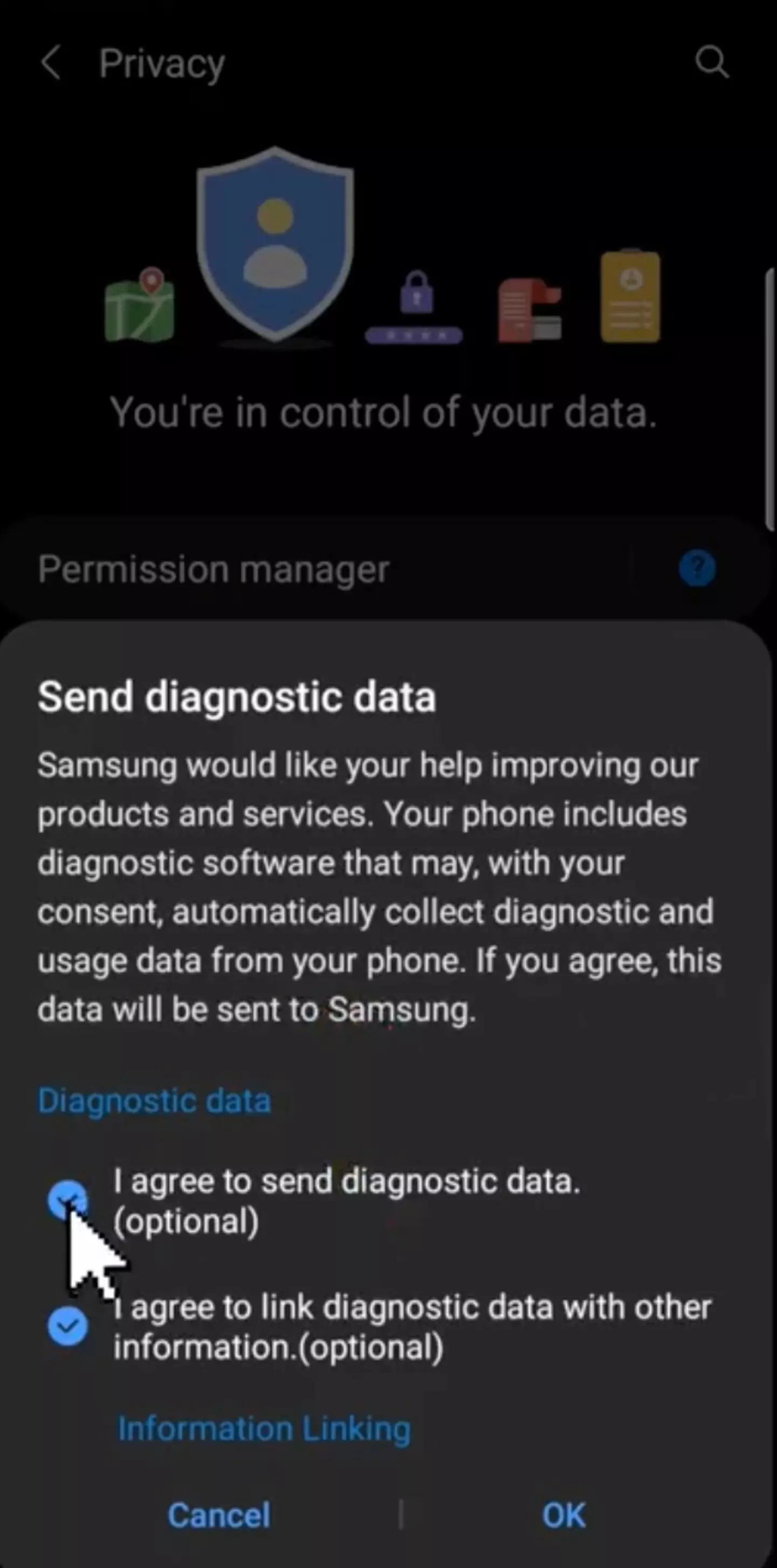Tap the blue shield profile illustration
Image resolution: width=777 pixels, height=1568 pixels.
point(275,243)
